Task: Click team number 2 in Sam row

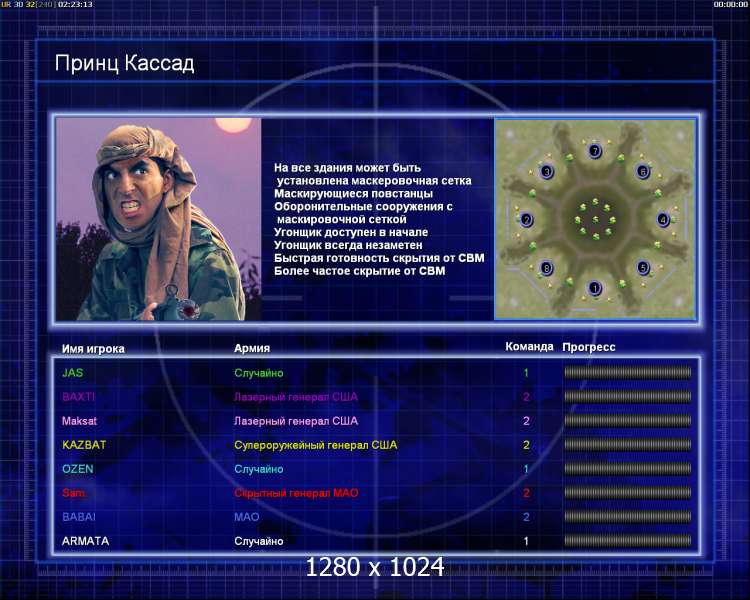Action: click(526, 493)
